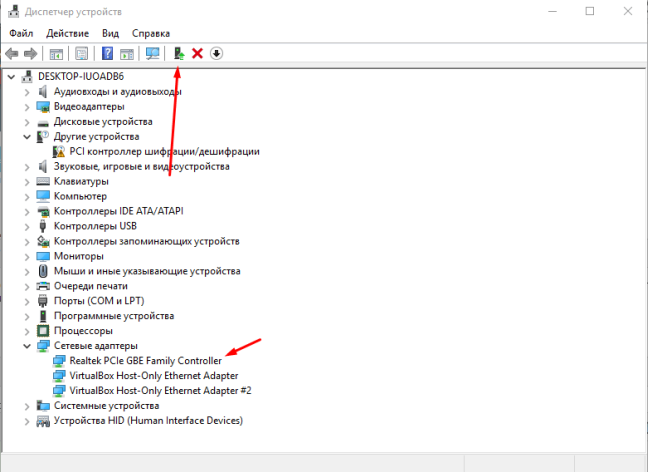Click Update device driver toolbar icon

tap(179, 54)
